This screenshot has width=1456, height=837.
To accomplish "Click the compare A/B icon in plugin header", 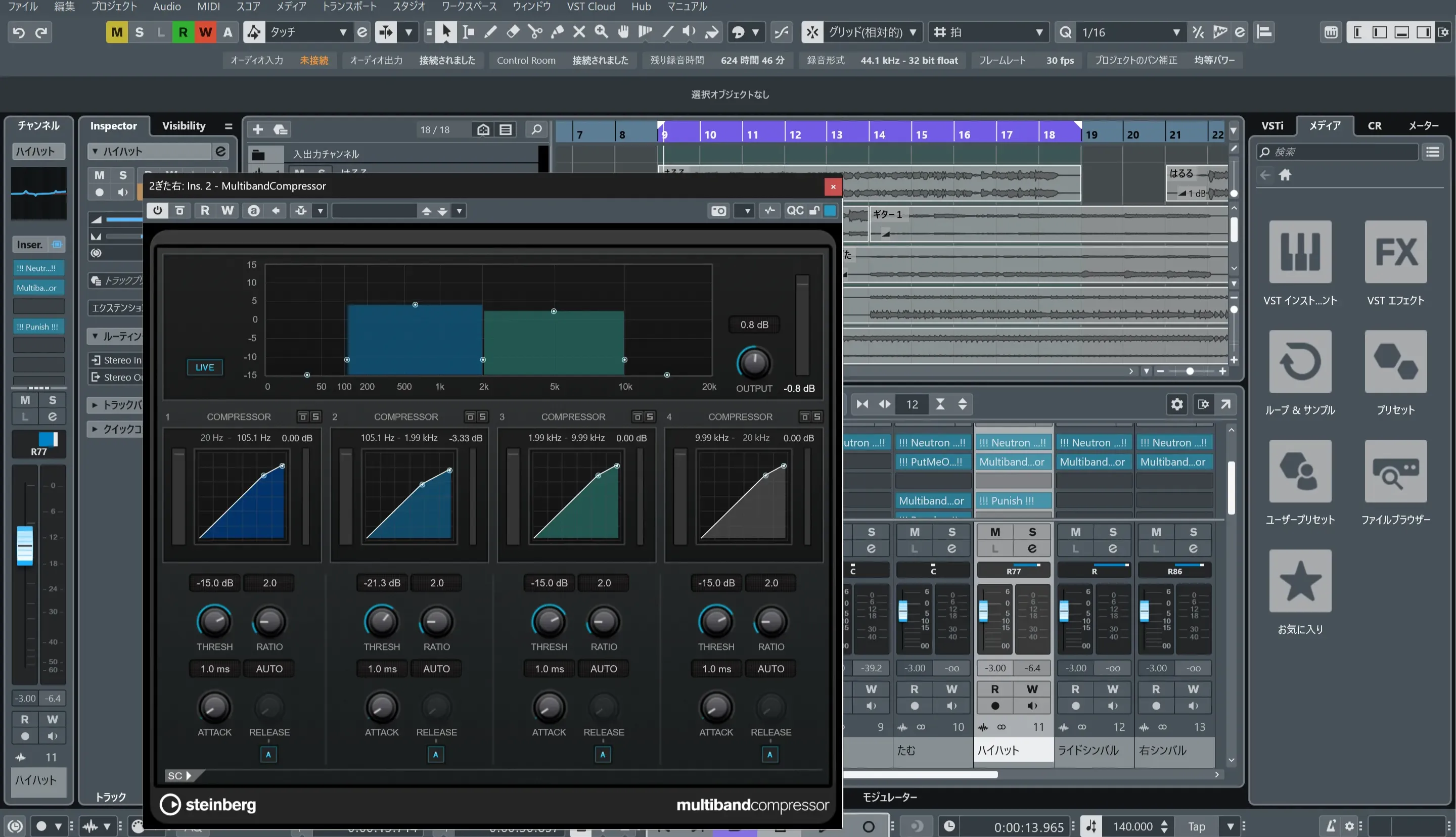I will (x=253, y=211).
